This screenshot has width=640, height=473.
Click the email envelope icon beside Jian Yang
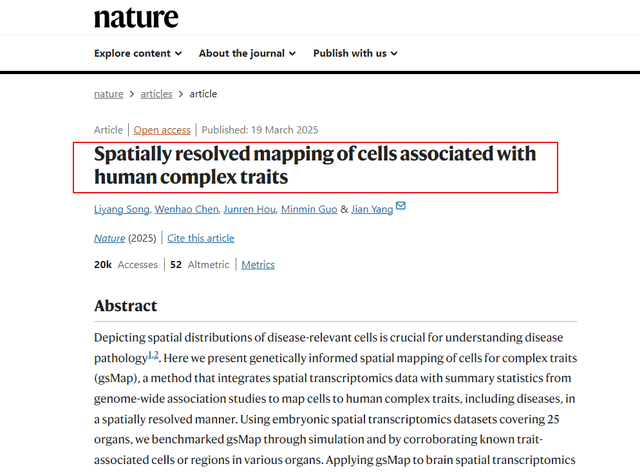[401, 205]
